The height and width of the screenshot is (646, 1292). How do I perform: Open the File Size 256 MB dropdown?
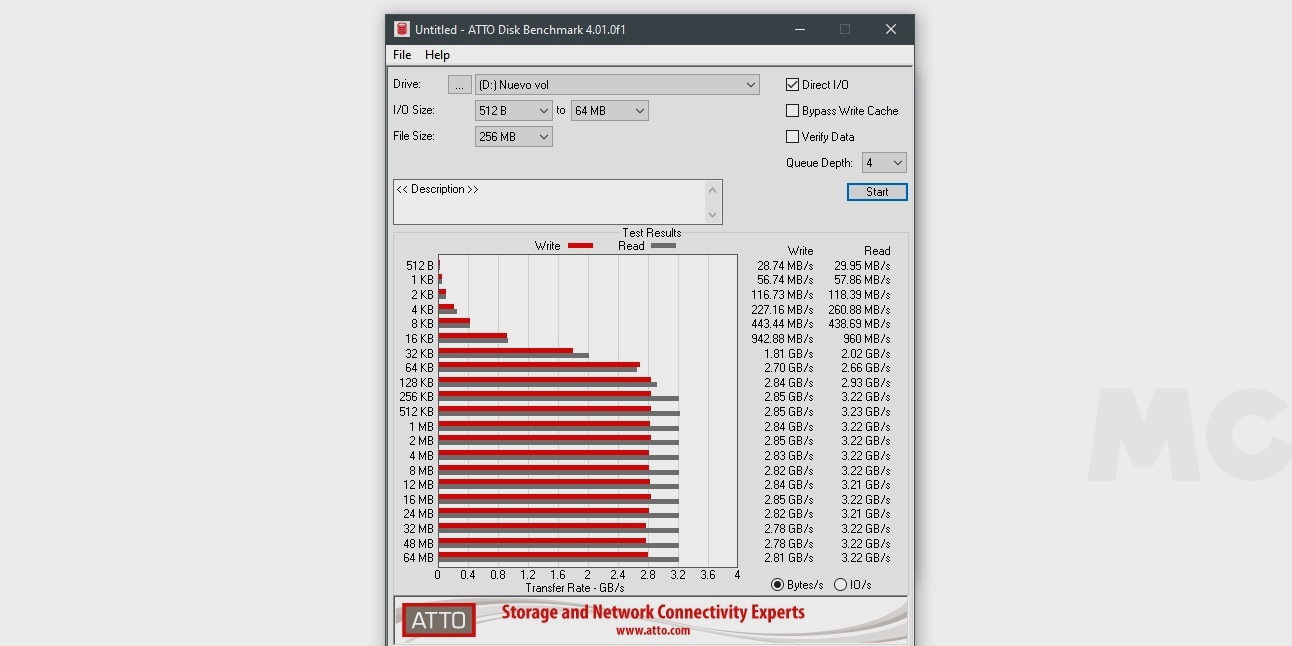[x=513, y=137]
